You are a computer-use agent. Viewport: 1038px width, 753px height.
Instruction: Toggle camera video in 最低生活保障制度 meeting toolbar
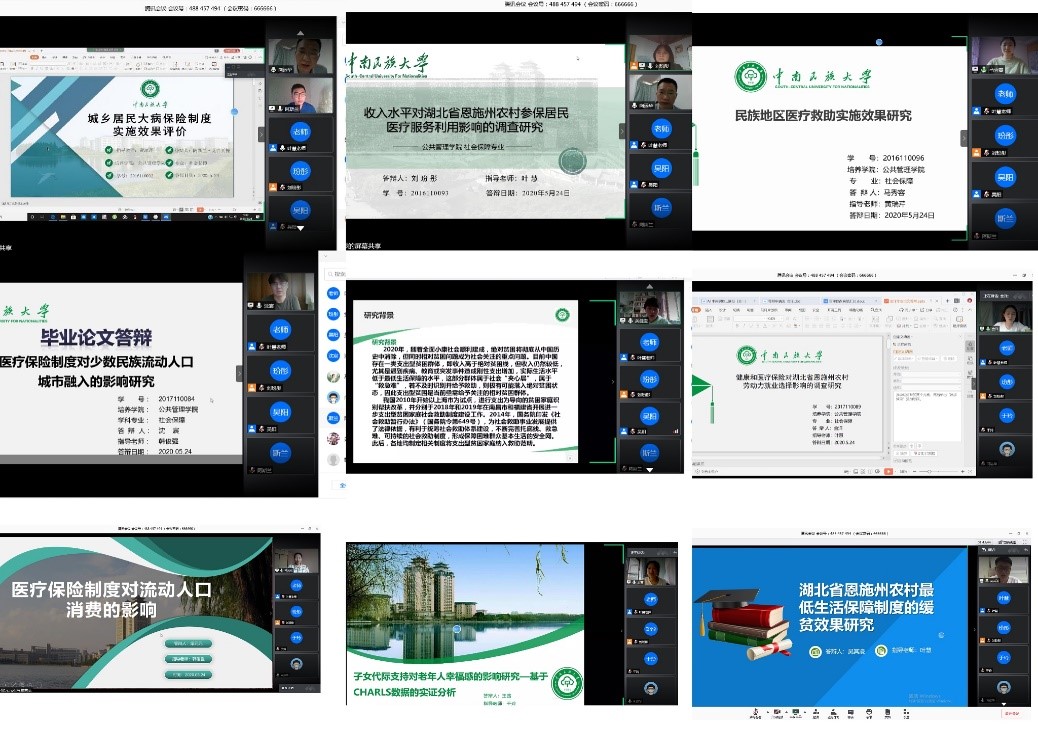(x=778, y=713)
